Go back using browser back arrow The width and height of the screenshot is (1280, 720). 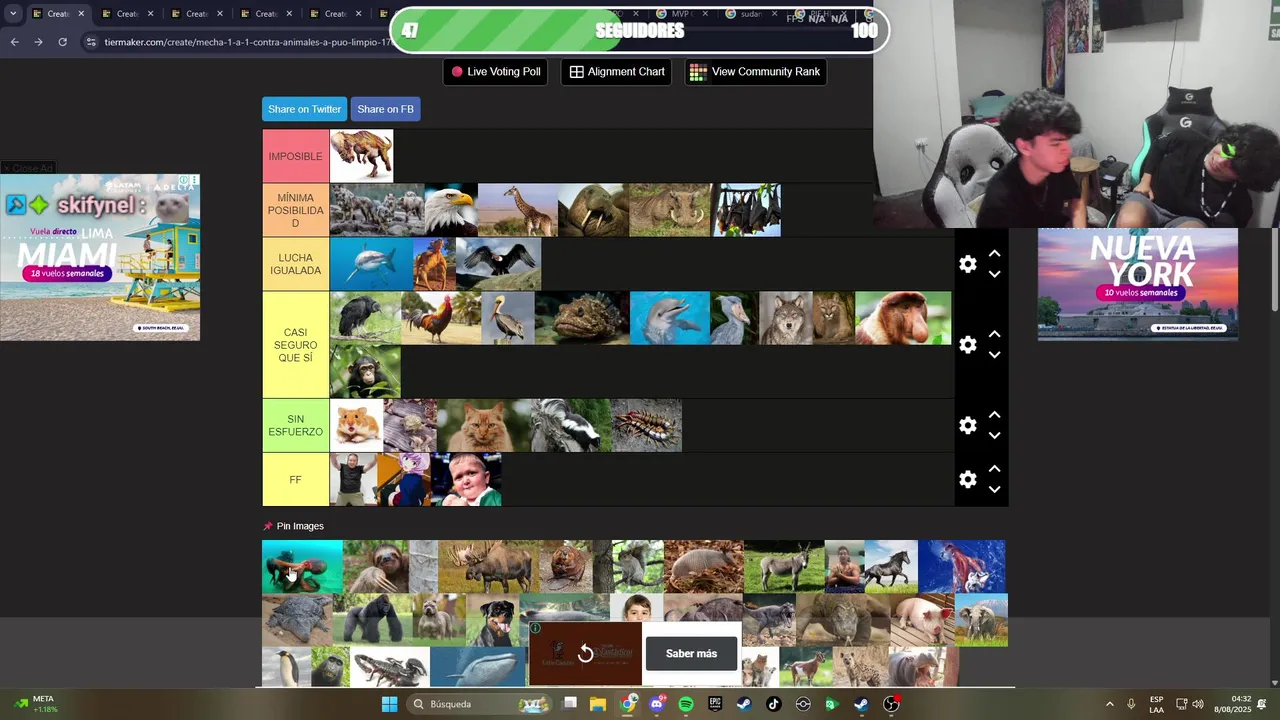pos(14,42)
